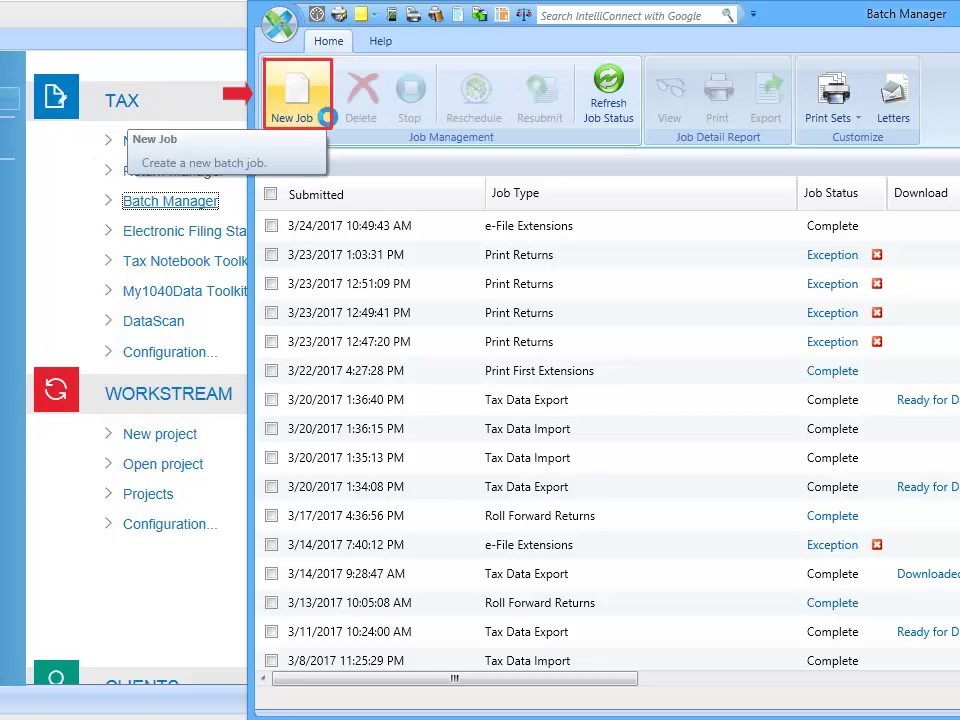
Task: Open the Letters customize icon
Action: coord(893,89)
